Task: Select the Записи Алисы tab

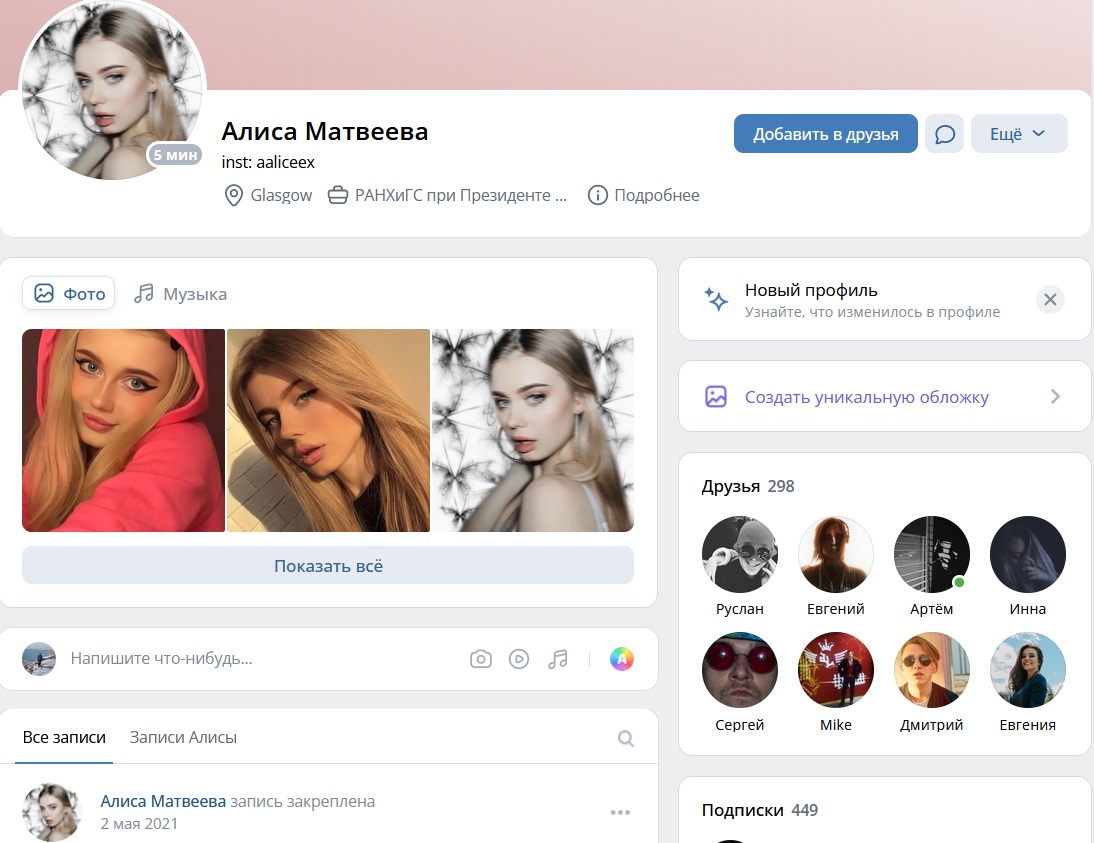Action: (x=183, y=738)
